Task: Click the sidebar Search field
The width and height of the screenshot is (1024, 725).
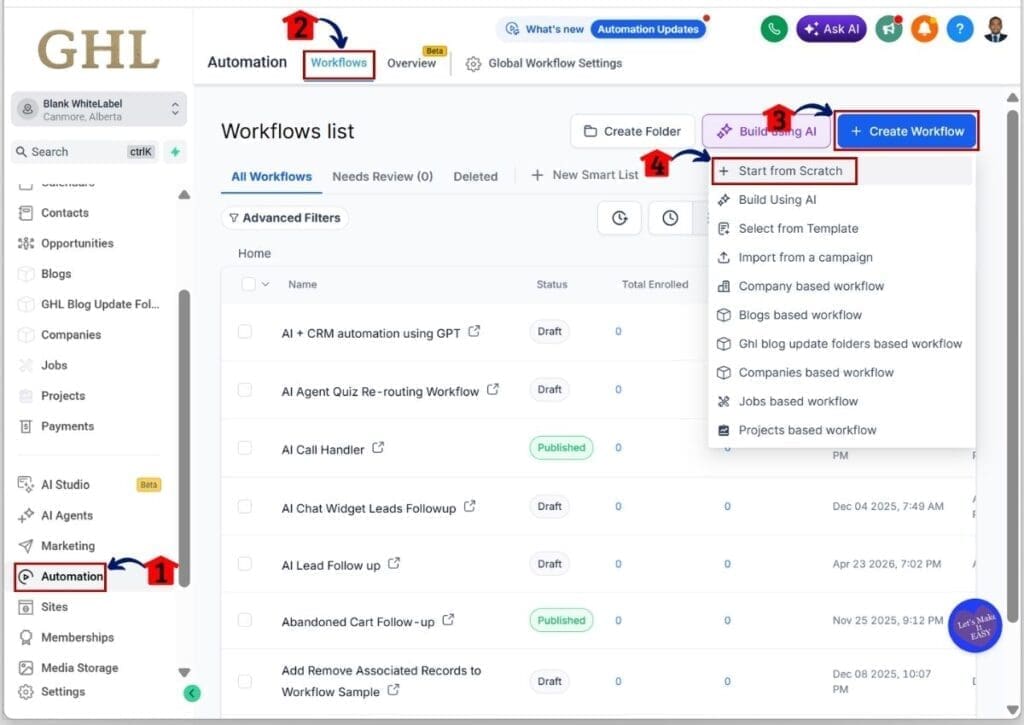Action: coord(85,152)
